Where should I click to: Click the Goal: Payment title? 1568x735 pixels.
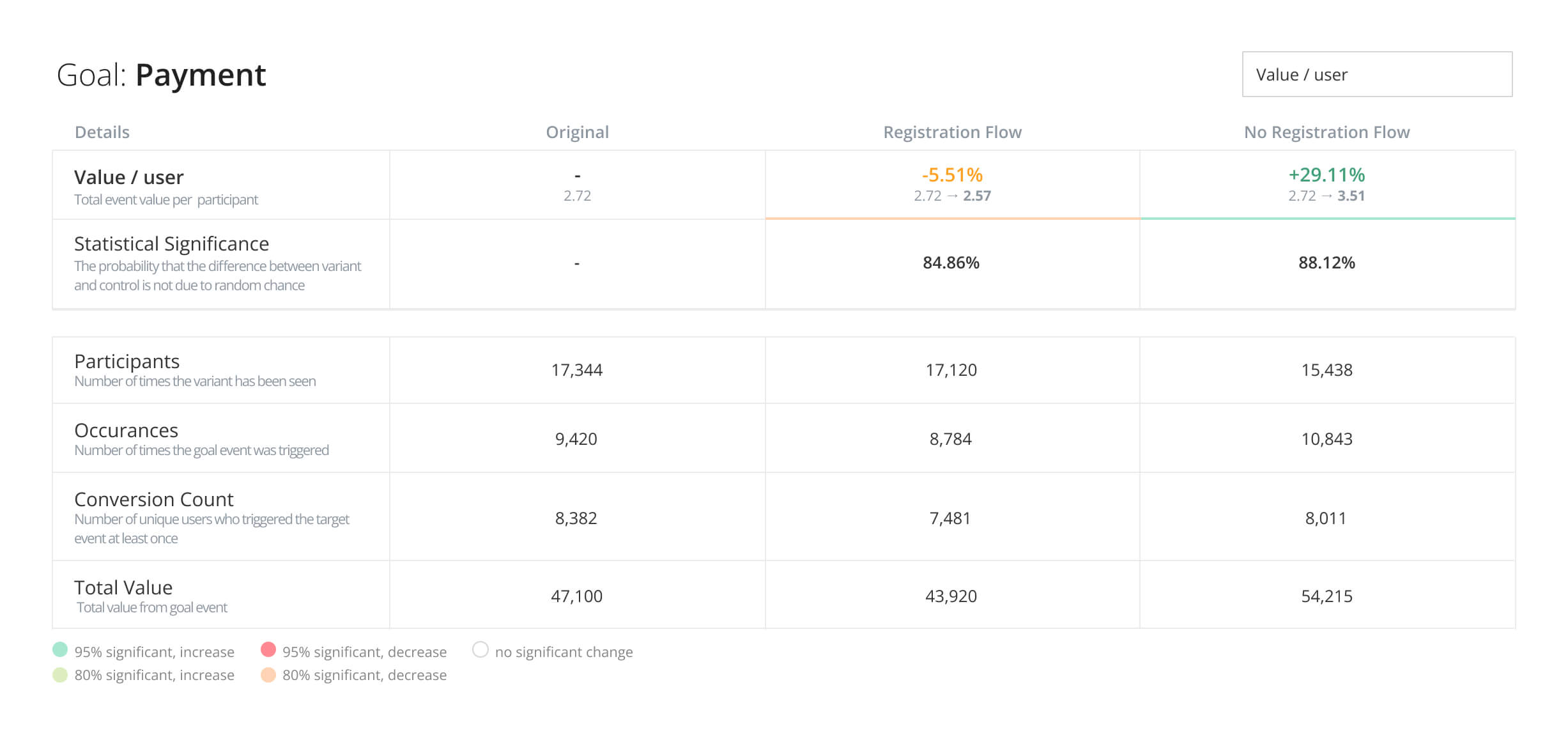point(162,75)
